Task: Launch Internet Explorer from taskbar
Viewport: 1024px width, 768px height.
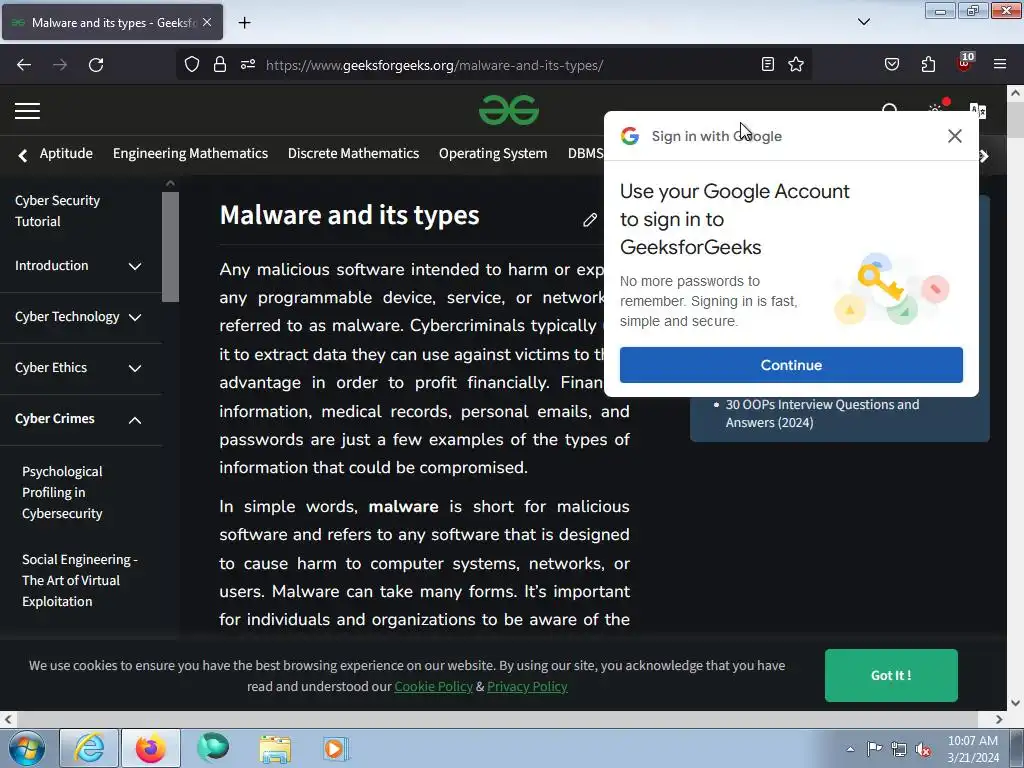Action: 89,748
